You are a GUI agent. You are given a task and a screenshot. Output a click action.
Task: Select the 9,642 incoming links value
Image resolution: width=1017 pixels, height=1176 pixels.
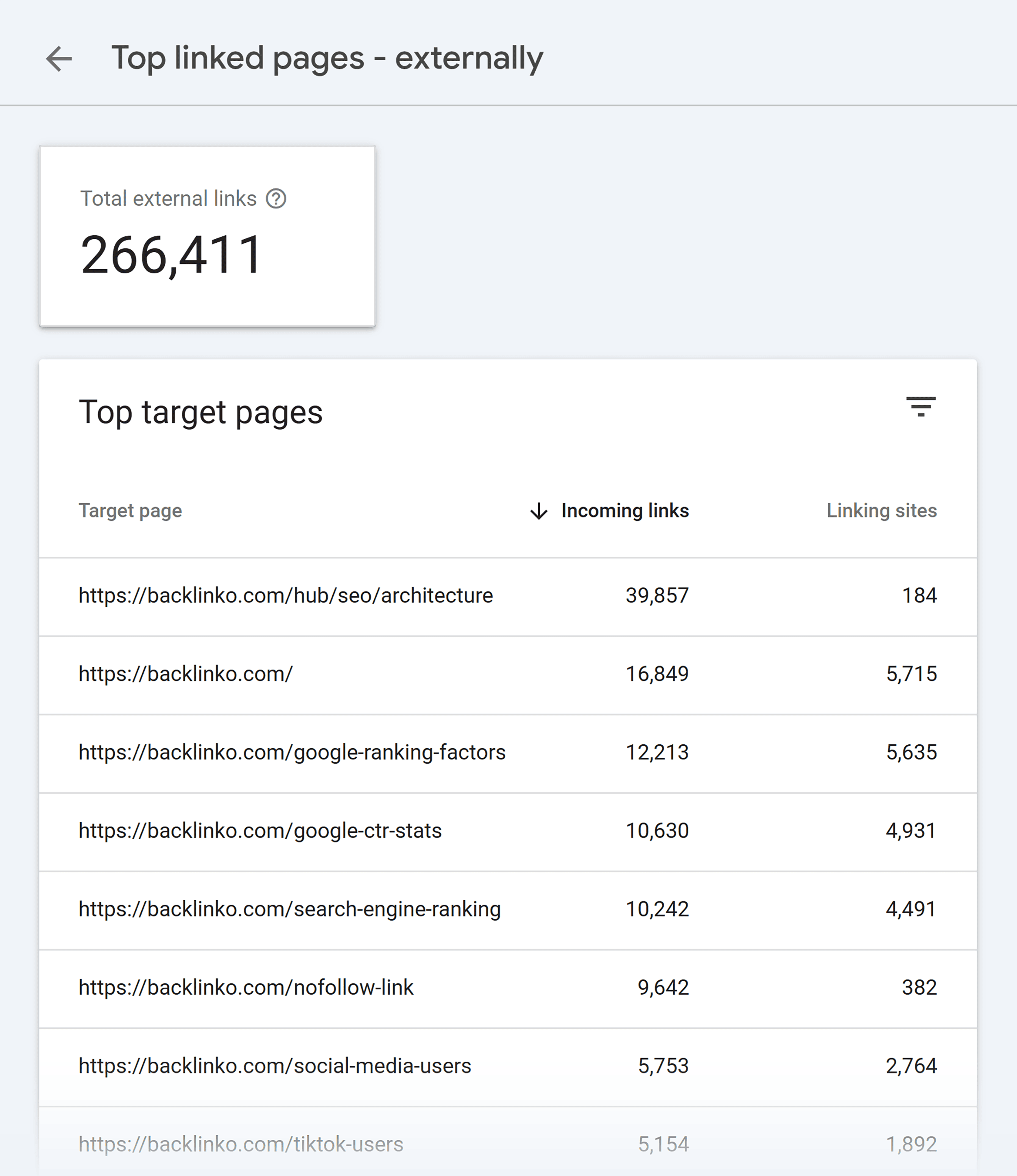coord(663,987)
